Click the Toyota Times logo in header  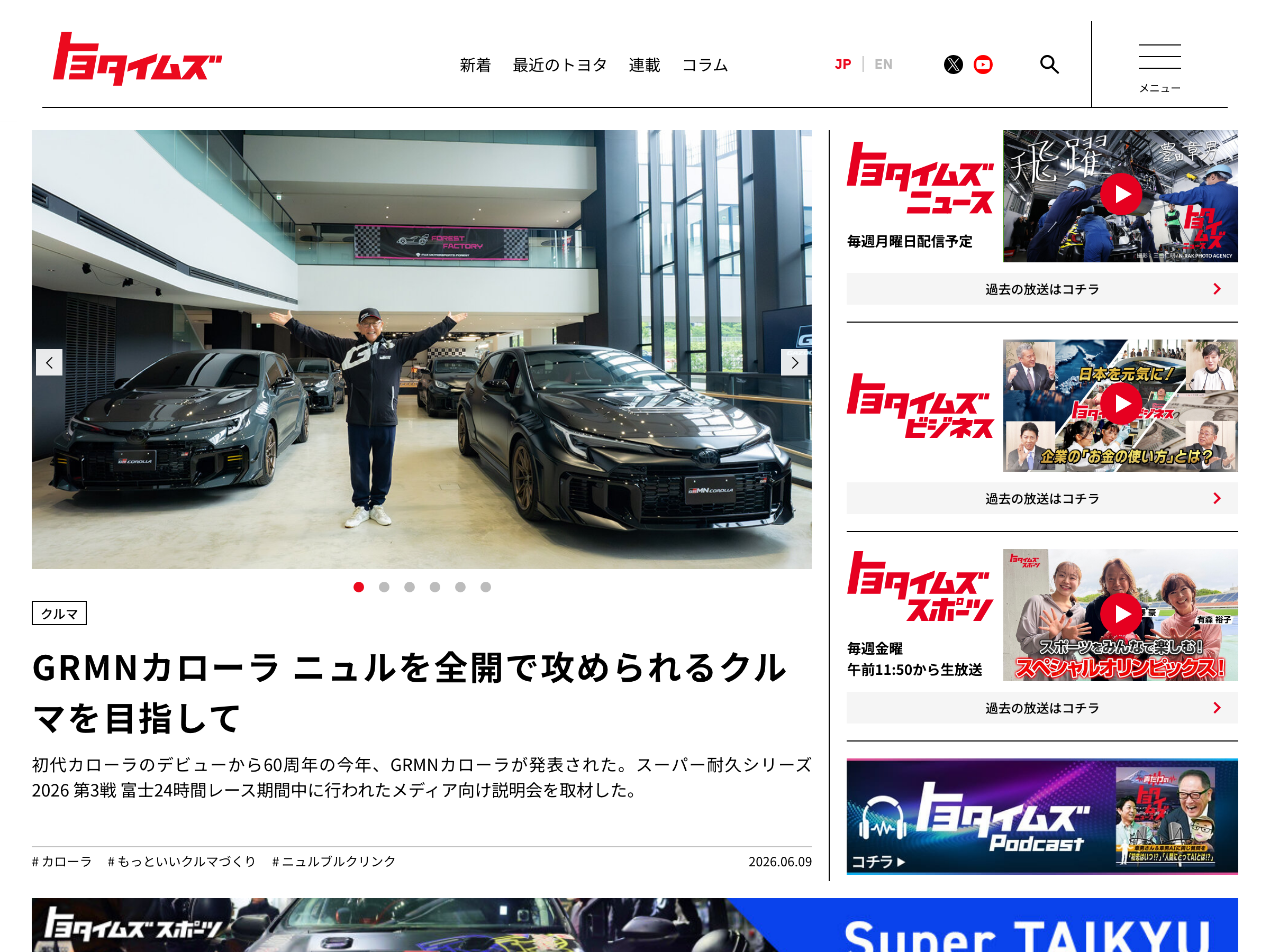click(x=137, y=59)
